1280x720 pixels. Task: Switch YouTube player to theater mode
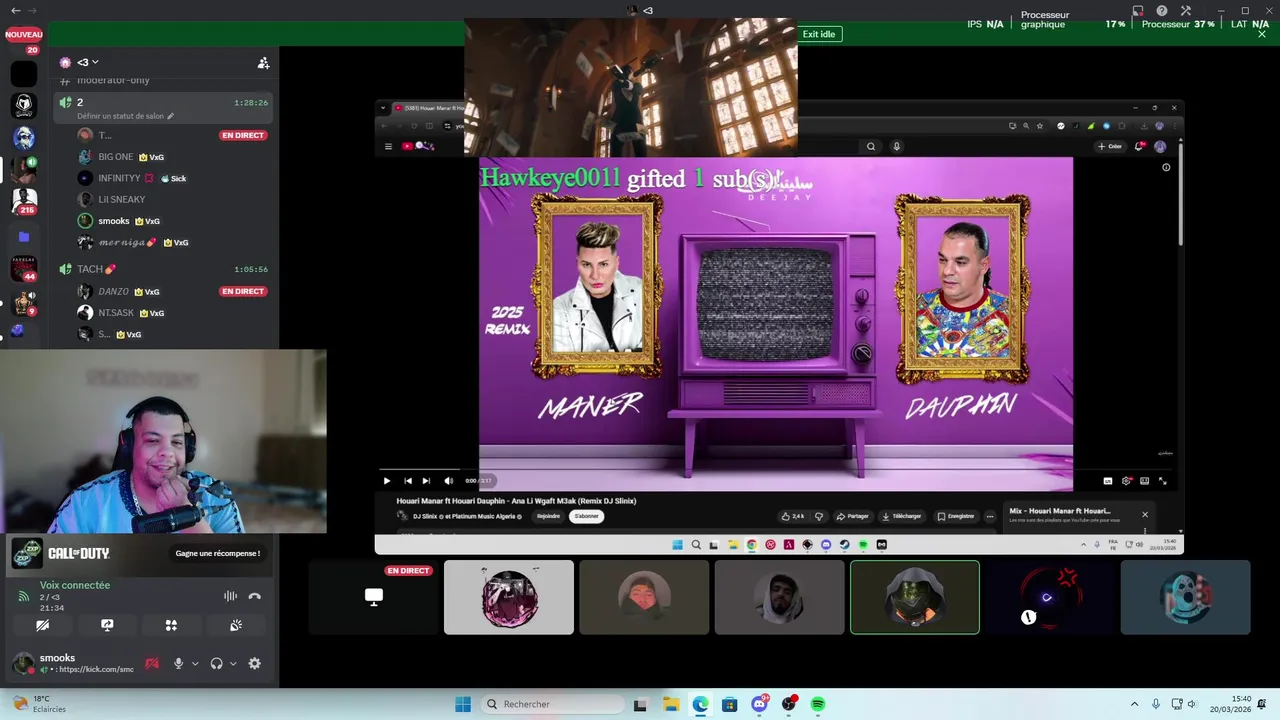point(1144,481)
